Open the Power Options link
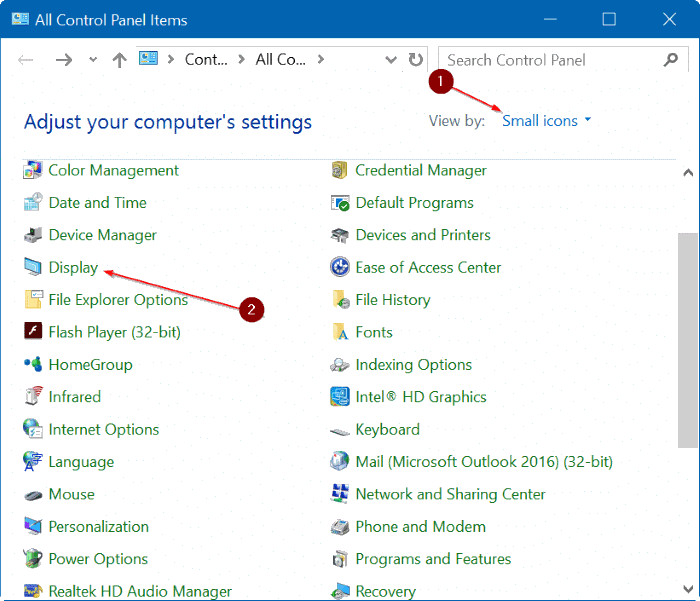700x601 pixels. tap(98, 559)
